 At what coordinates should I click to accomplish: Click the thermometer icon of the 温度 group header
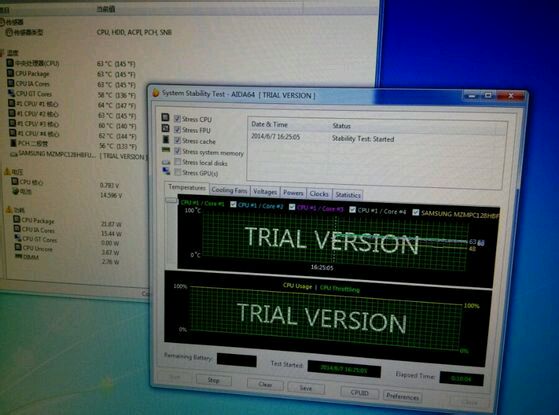(3, 53)
